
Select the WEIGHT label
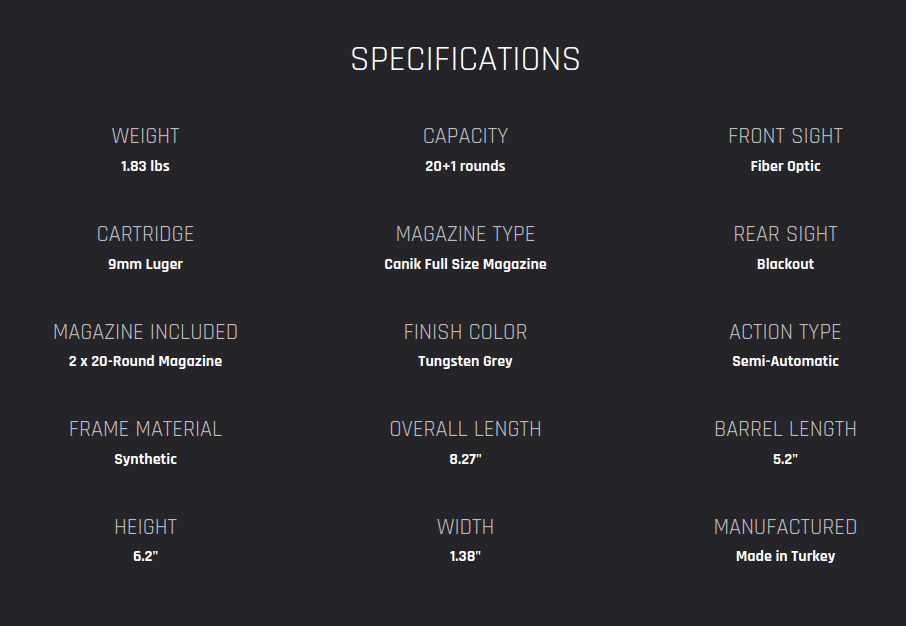coord(145,136)
